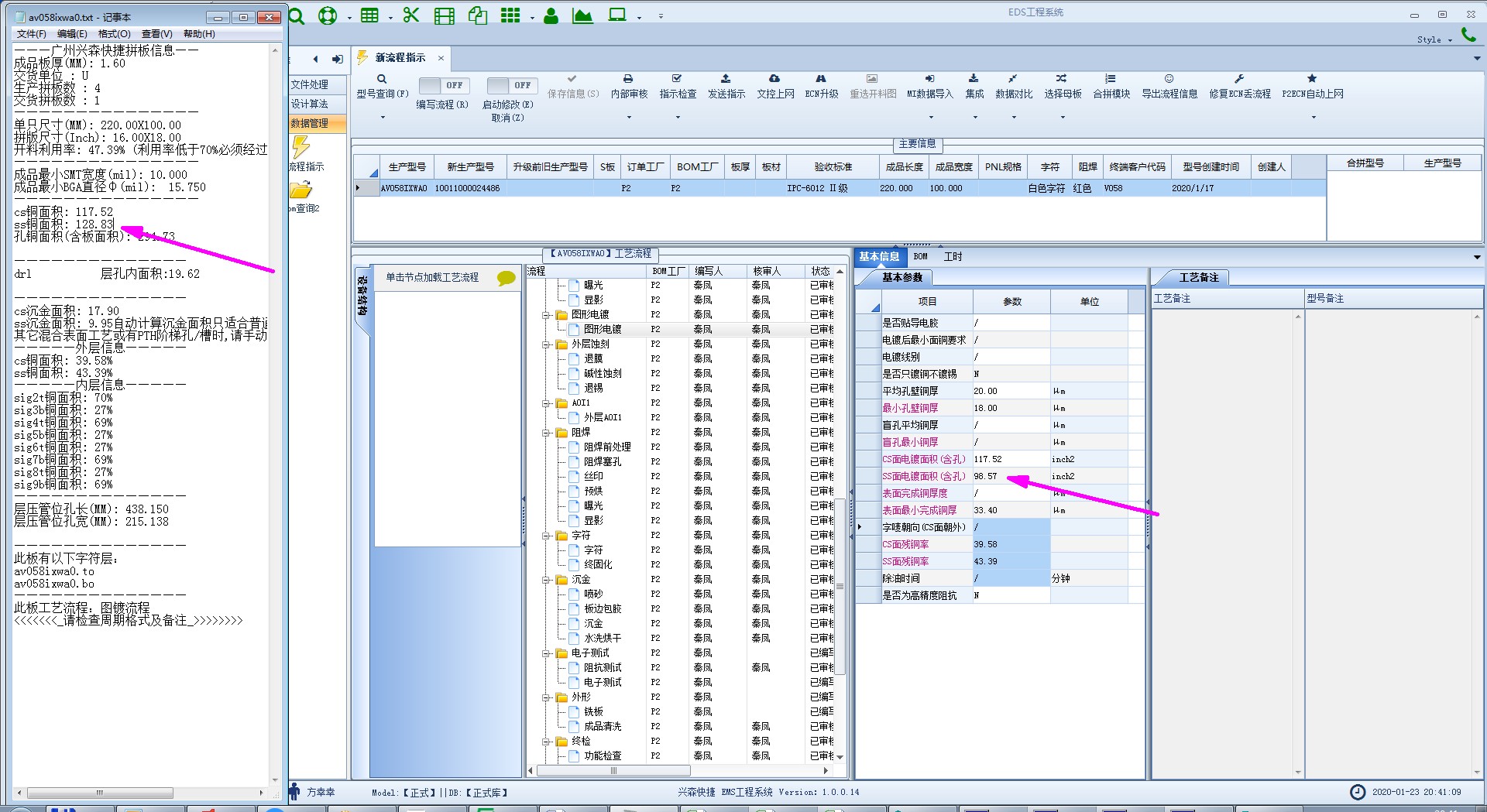This screenshot has height=812, width=1487.
Task: Click 选择母板 shuffle tool
Action: tap(1063, 87)
